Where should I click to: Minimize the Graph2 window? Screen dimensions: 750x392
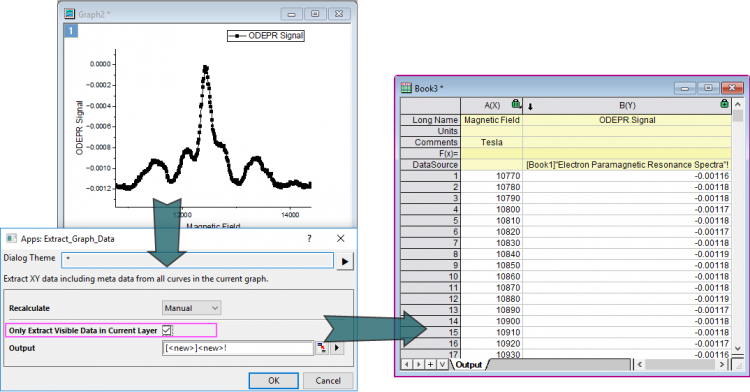(291, 14)
